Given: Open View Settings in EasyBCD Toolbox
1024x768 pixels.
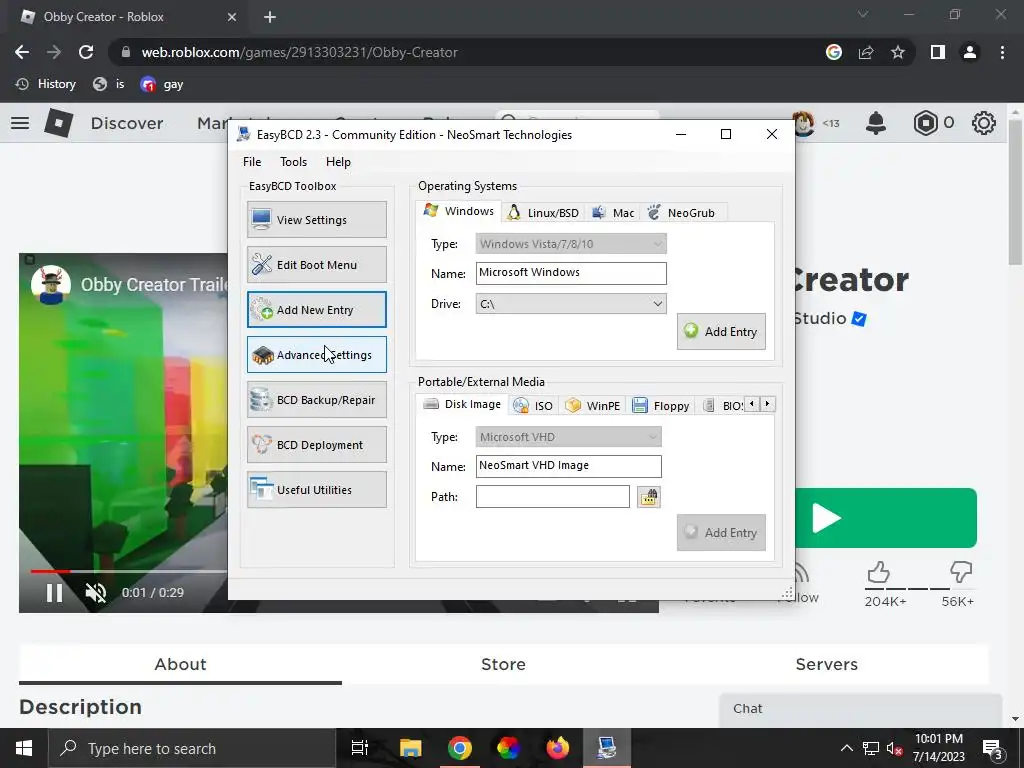Looking at the screenshot, I should pos(317,219).
